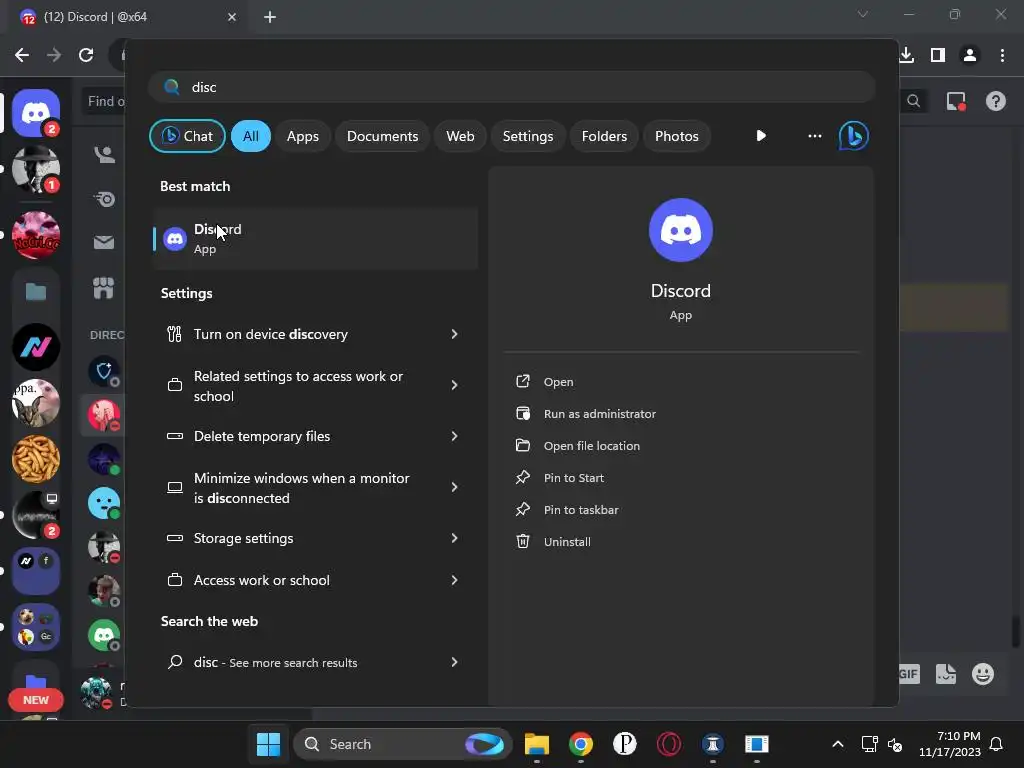Go back in the browser
Image resolution: width=1024 pixels, height=768 pixels.
22,55
